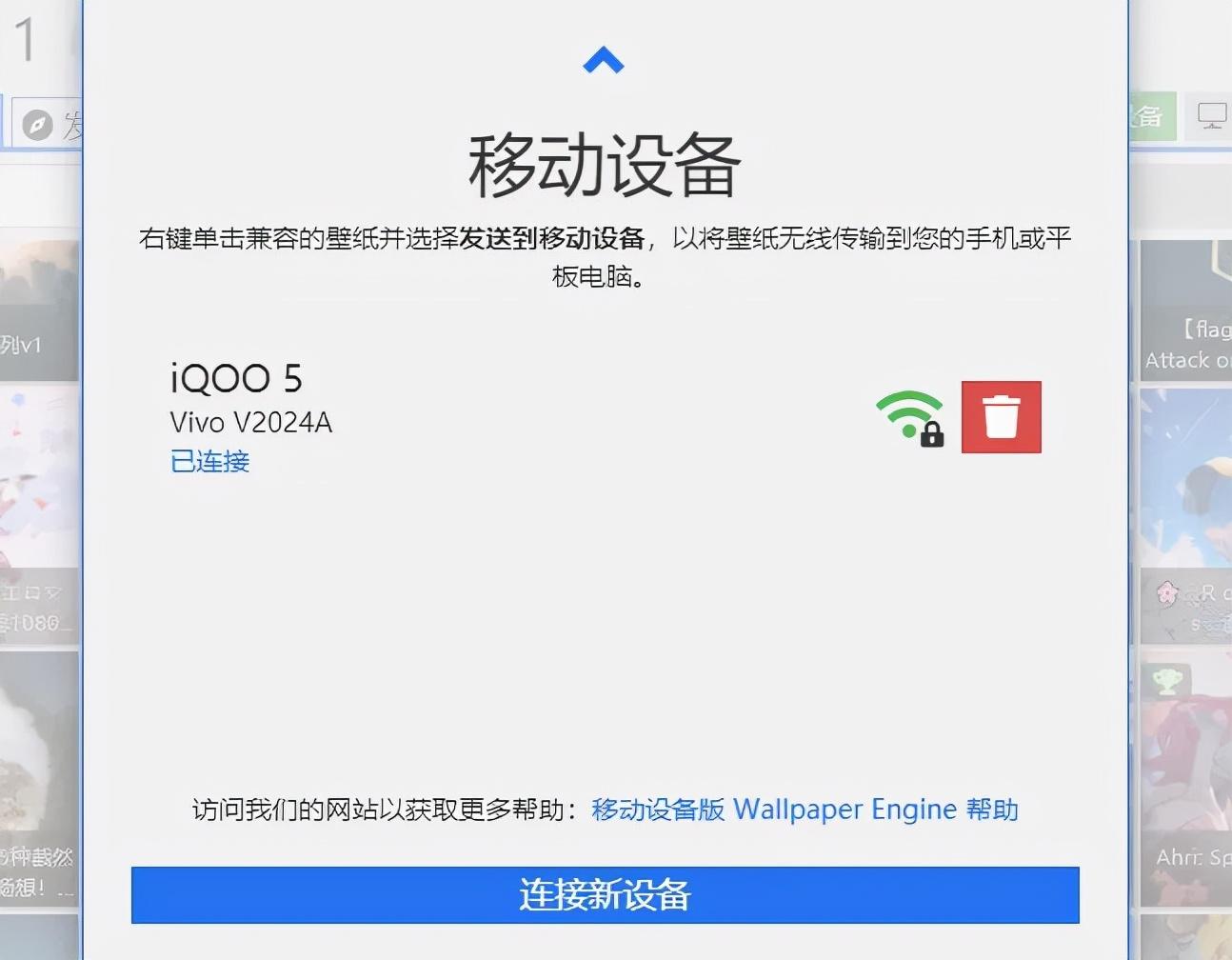Delete the iQOO 5 device with the trash icon
The image size is (1232, 960).
point(1001,417)
